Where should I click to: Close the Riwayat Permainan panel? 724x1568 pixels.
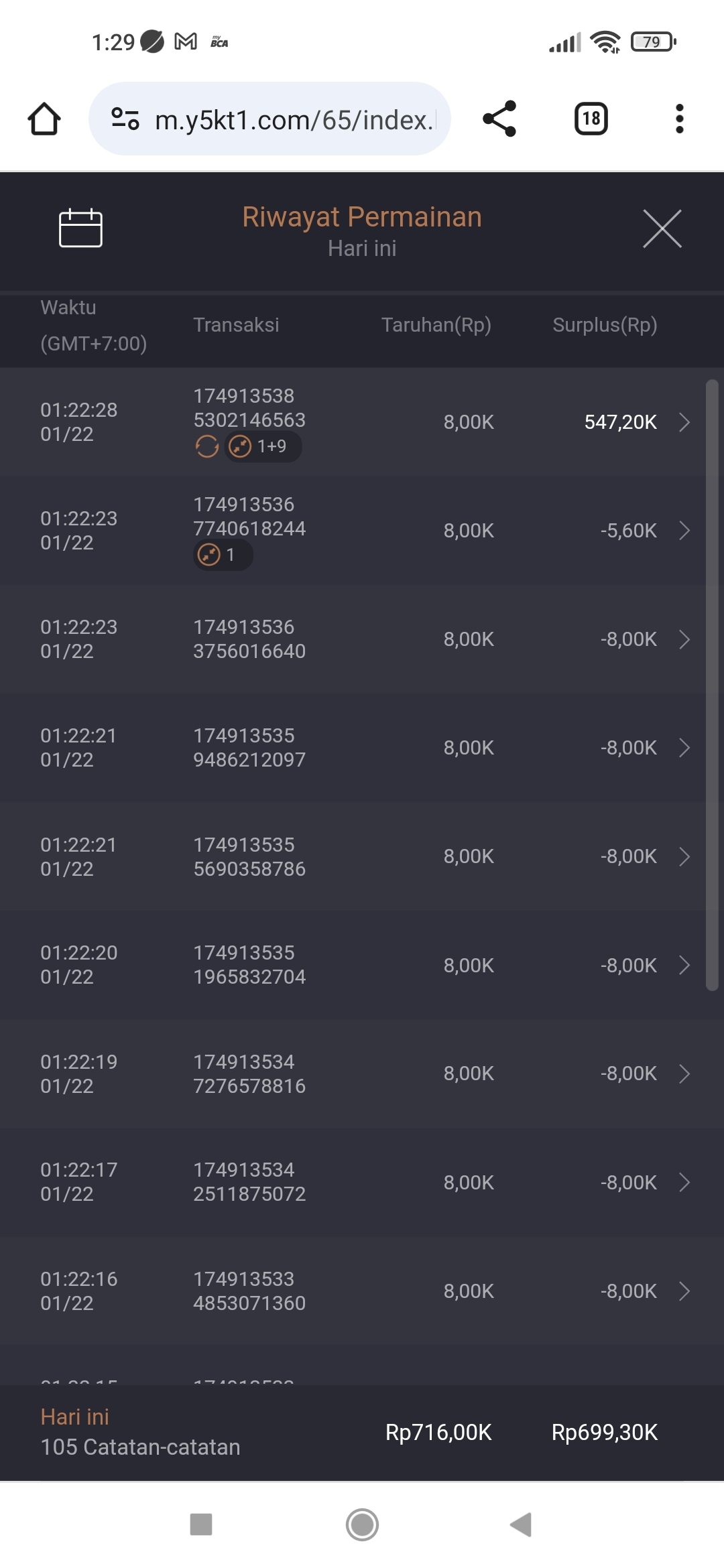pyautogui.click(x=662, y=228)
